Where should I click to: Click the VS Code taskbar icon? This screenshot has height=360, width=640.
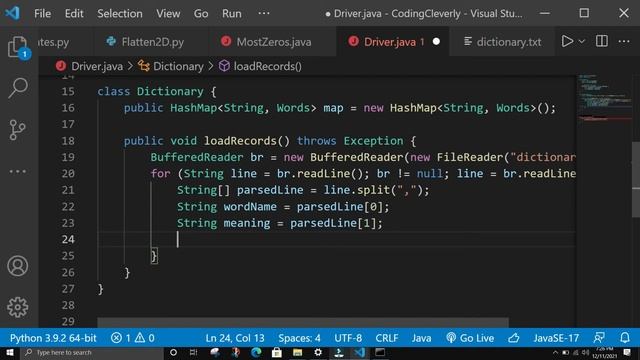tap(359, 353)
